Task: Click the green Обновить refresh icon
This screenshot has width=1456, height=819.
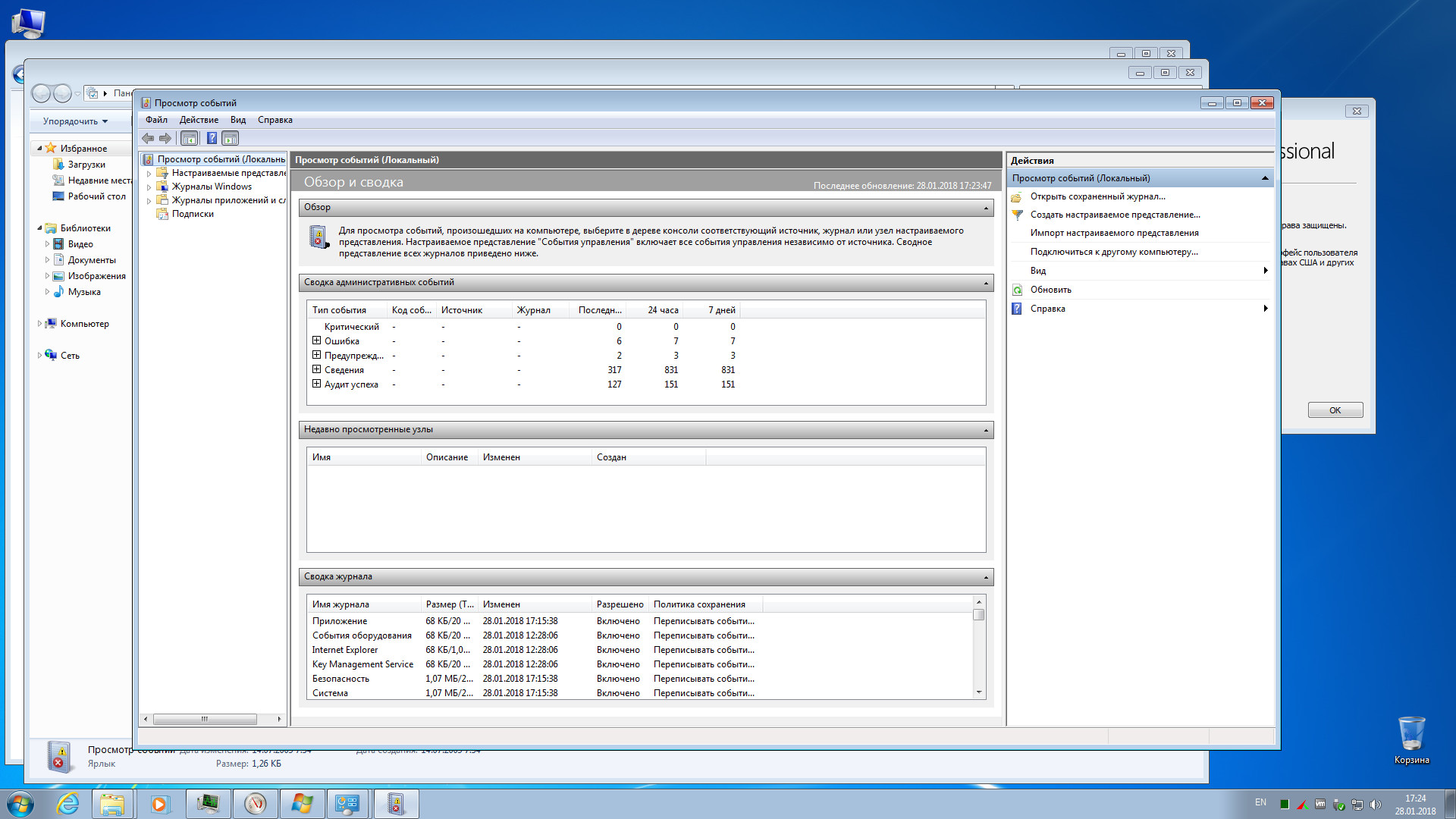Action: (1018, 290)
